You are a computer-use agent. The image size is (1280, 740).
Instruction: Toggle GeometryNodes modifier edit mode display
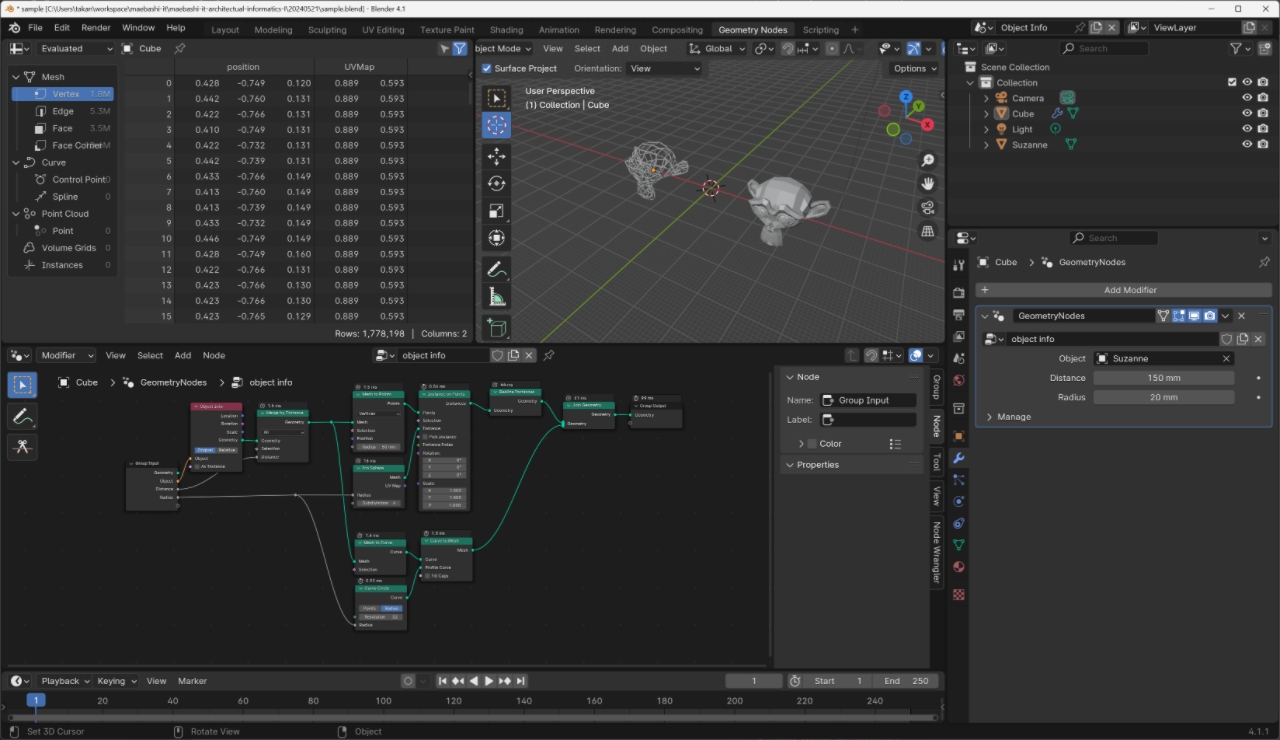coord(1179,316)
